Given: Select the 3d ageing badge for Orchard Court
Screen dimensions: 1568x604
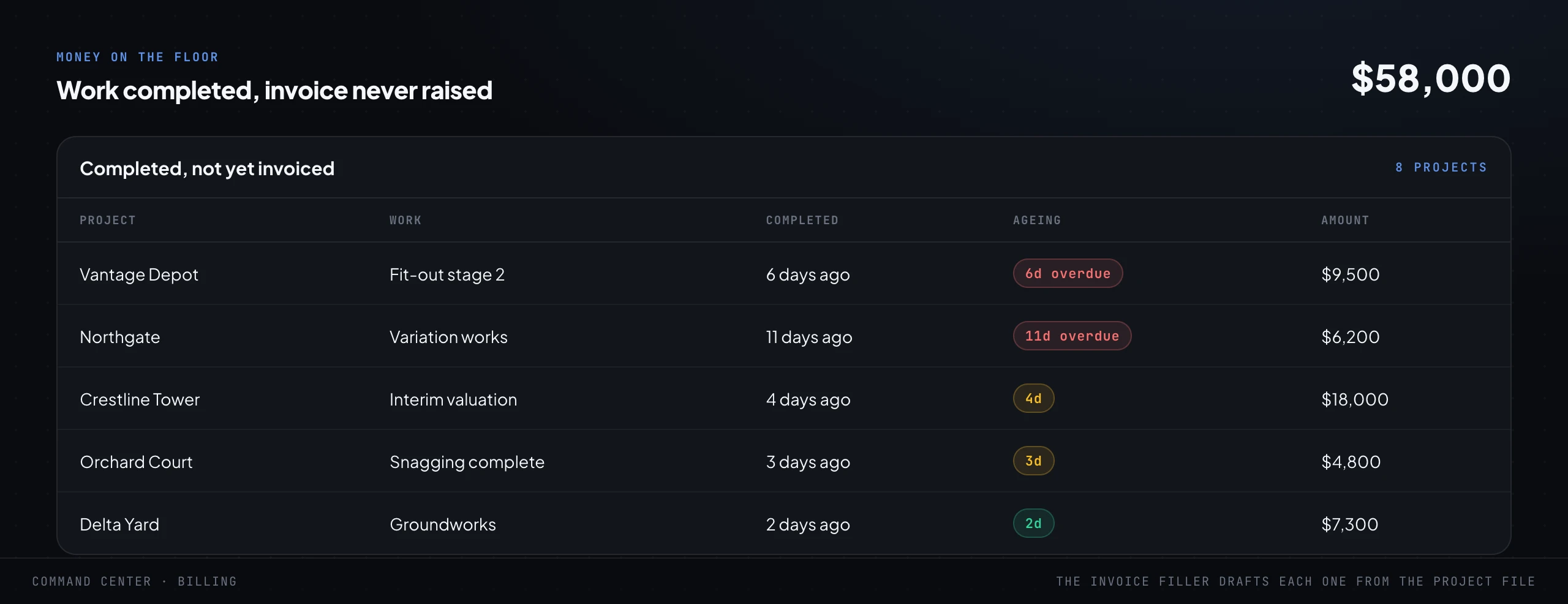Looking at the screenshot, I should point(1033,461).
